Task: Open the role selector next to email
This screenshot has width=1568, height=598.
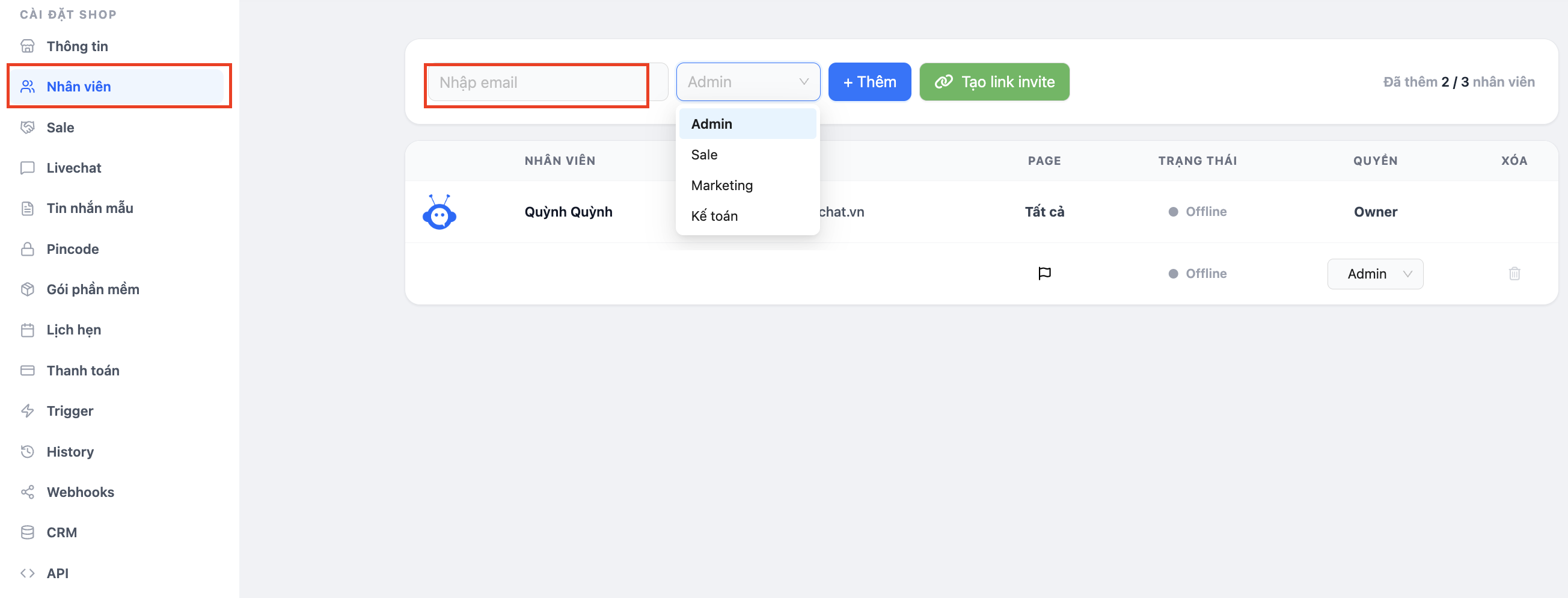Action: click(x=747, y=82)
